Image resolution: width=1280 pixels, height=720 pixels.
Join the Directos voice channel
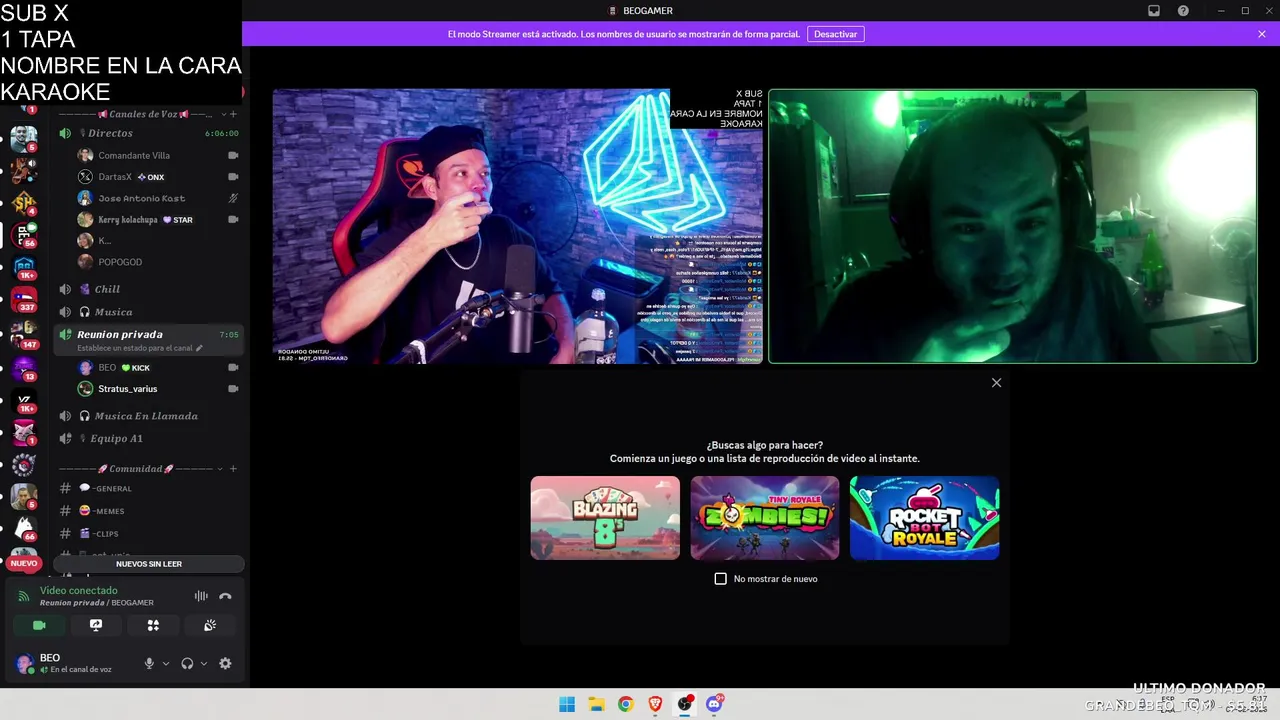[148, 133]
